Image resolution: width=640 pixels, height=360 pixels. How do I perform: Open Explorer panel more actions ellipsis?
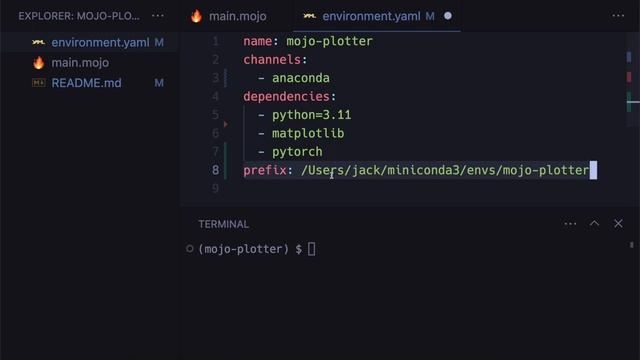(x=158, y=16)
